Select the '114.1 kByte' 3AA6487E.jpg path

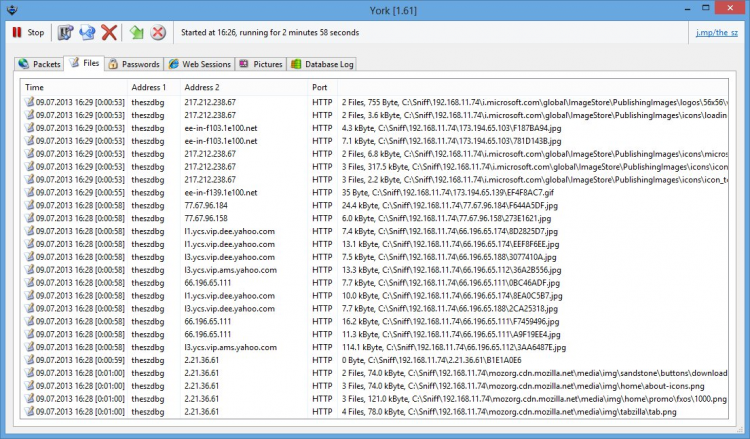pos(454,348)
